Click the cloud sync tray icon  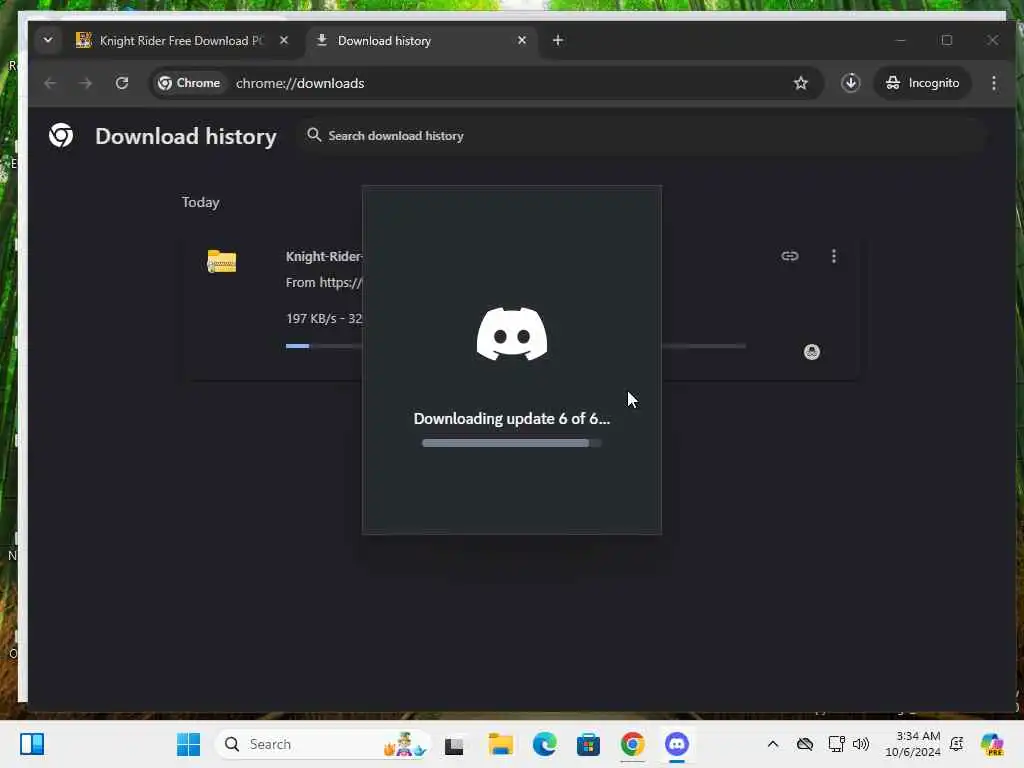tap(805, 744)
